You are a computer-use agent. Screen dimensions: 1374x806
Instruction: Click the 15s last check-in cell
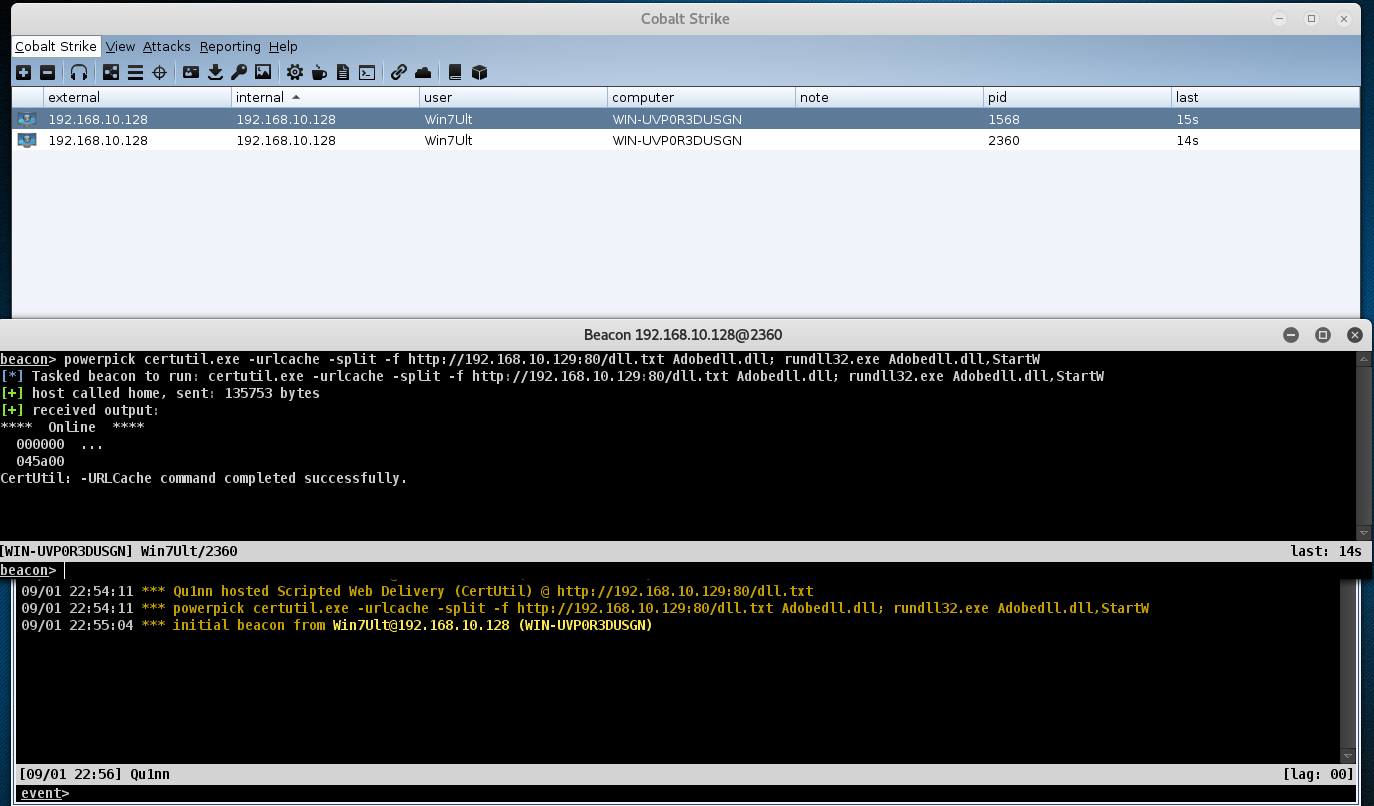click(x=1266, y=119)
